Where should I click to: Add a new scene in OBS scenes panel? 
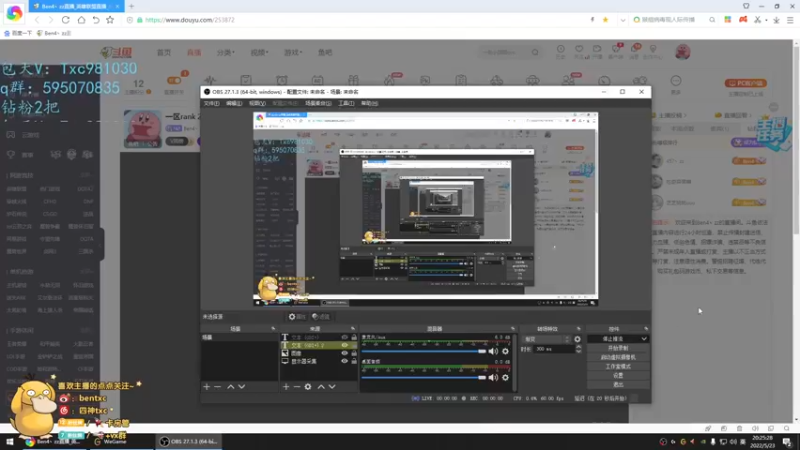pos(207,387)
